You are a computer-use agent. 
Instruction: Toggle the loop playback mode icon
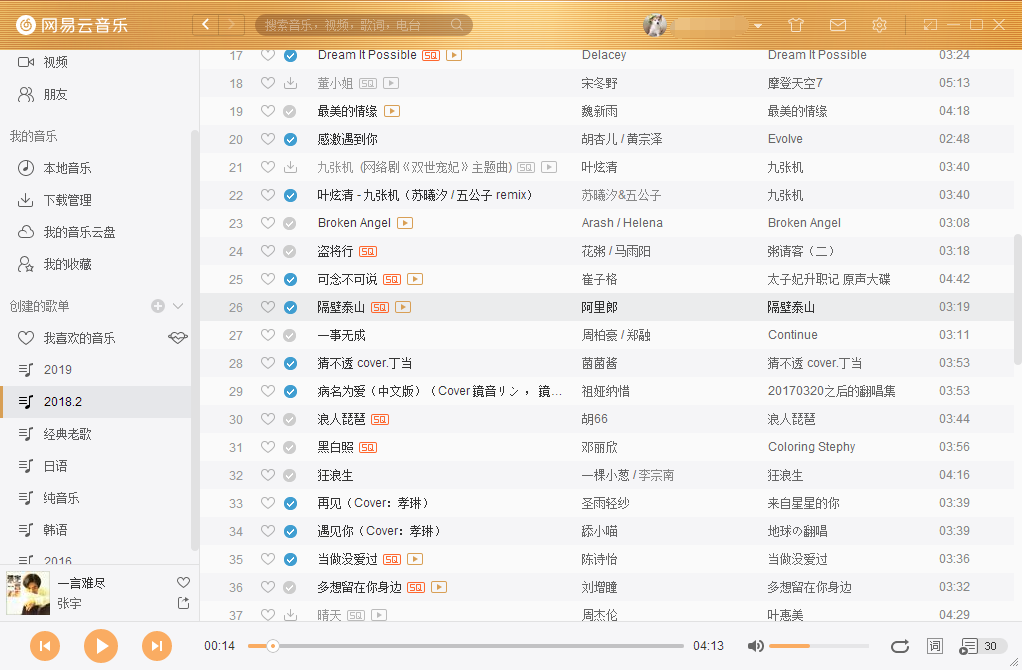pos(900,646)
